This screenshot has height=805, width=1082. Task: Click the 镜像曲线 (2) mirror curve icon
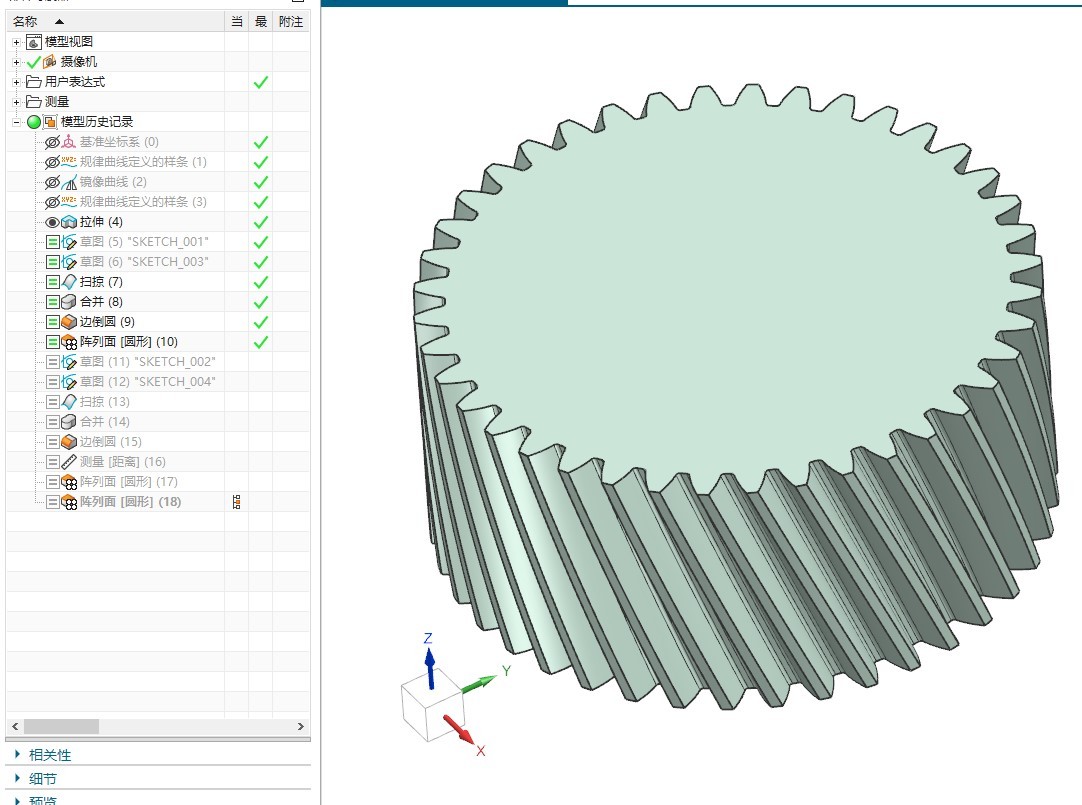[x=69, y=182]
